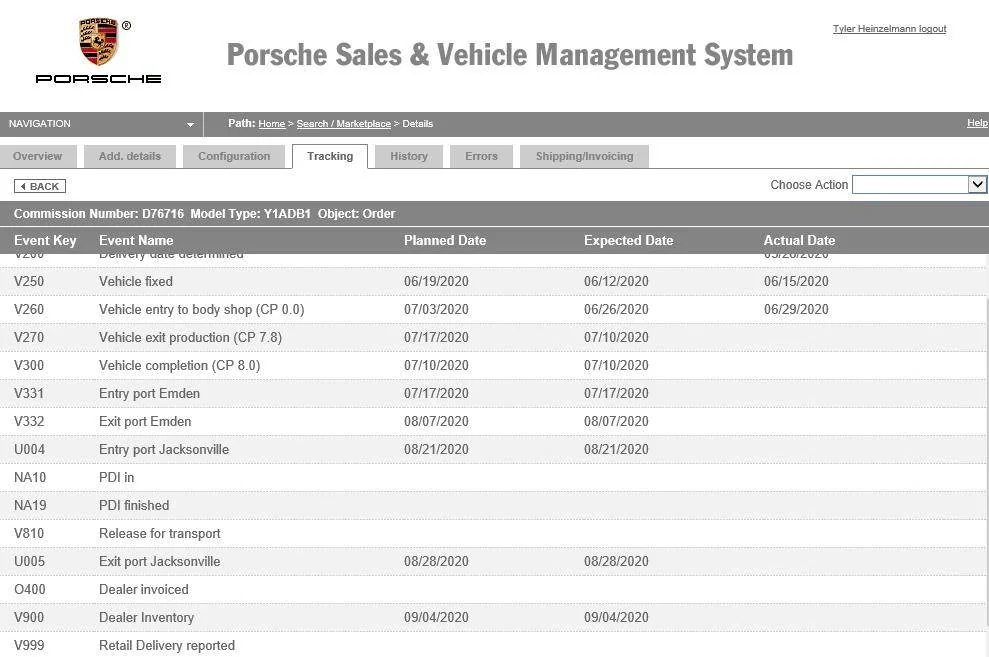Select the NA10 event key
This screenshot has height=657, width=989.
coord(30,477)
